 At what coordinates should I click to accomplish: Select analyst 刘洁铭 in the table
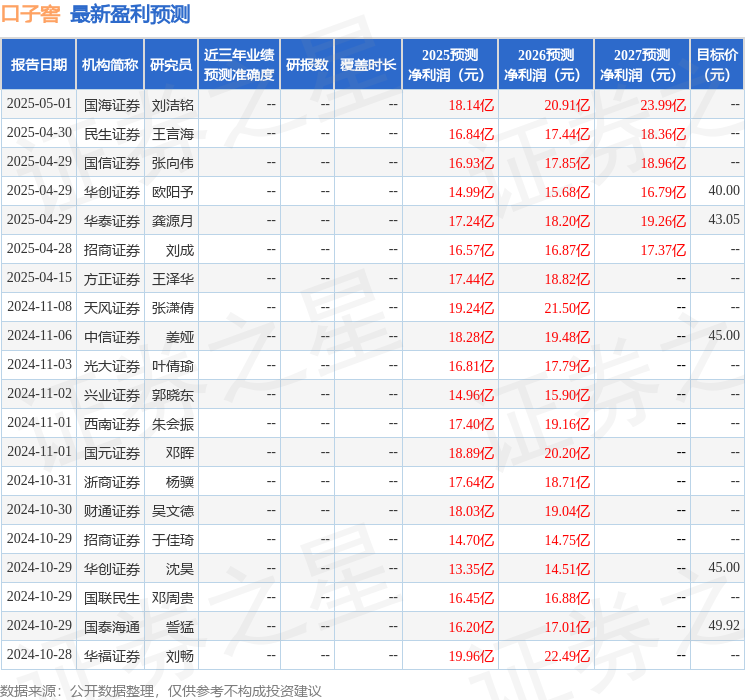click(x=173, y=104)
